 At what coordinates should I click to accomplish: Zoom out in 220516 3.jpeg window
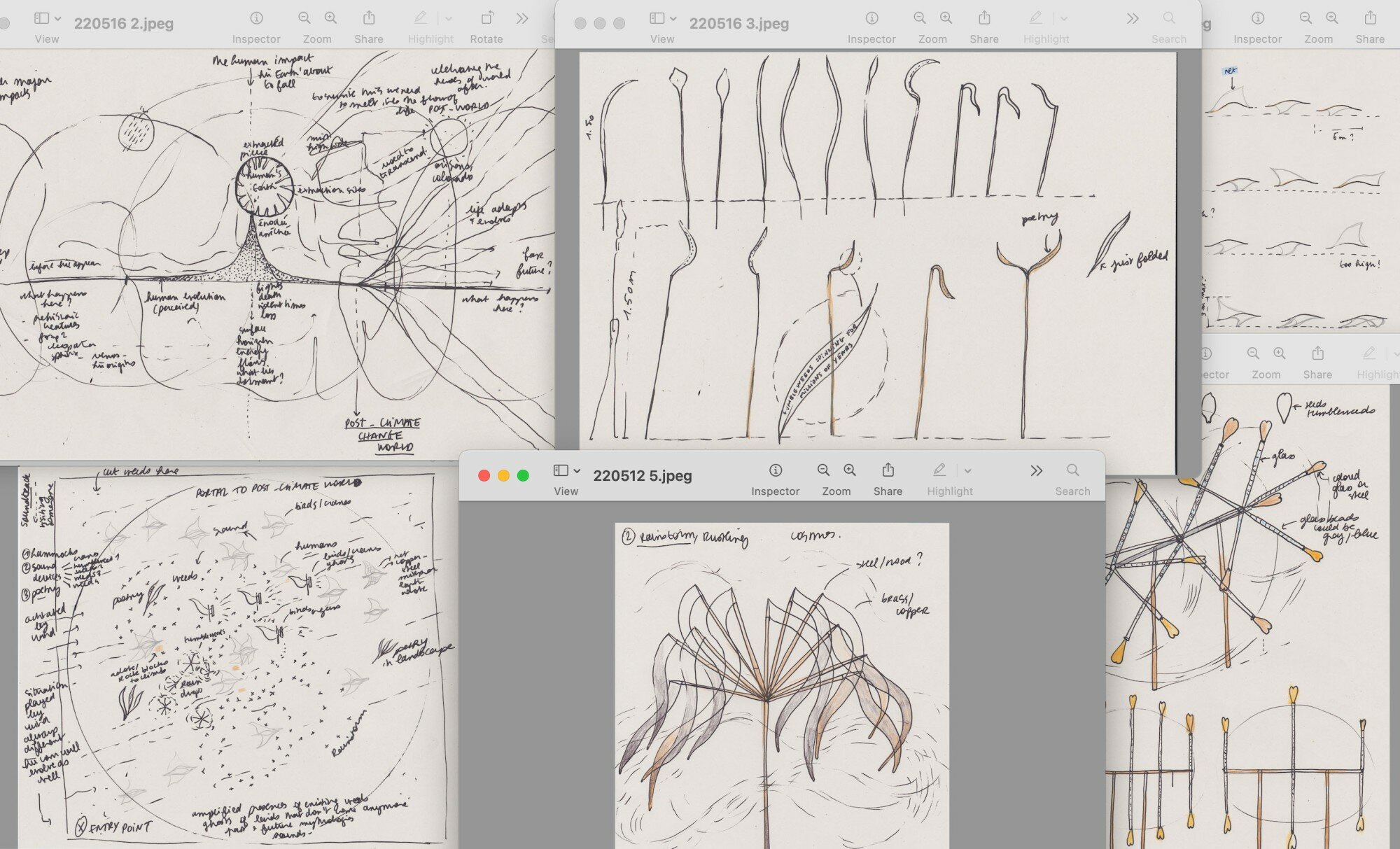point(920,19)
